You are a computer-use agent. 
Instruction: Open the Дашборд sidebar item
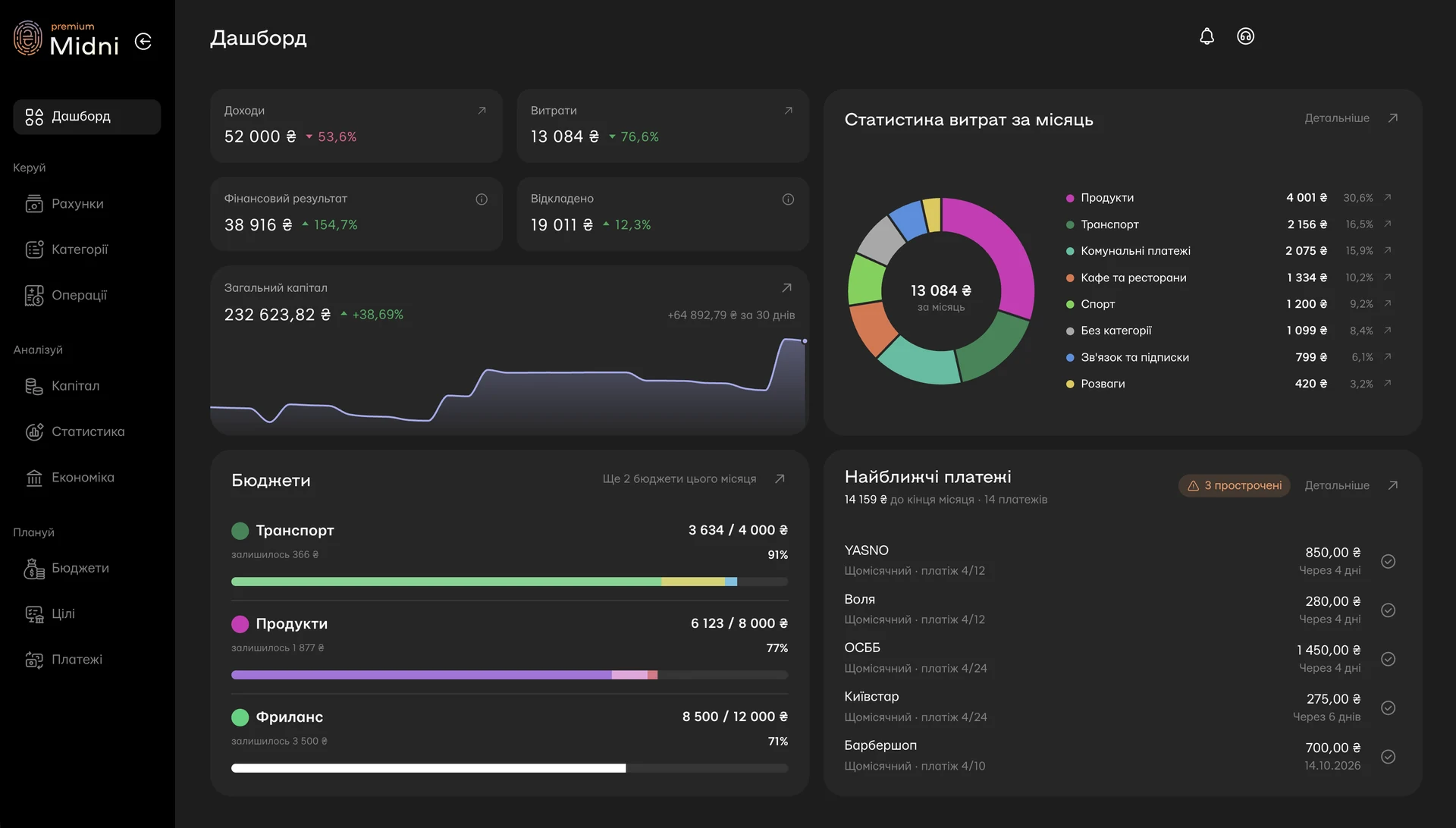coord(86,117)
